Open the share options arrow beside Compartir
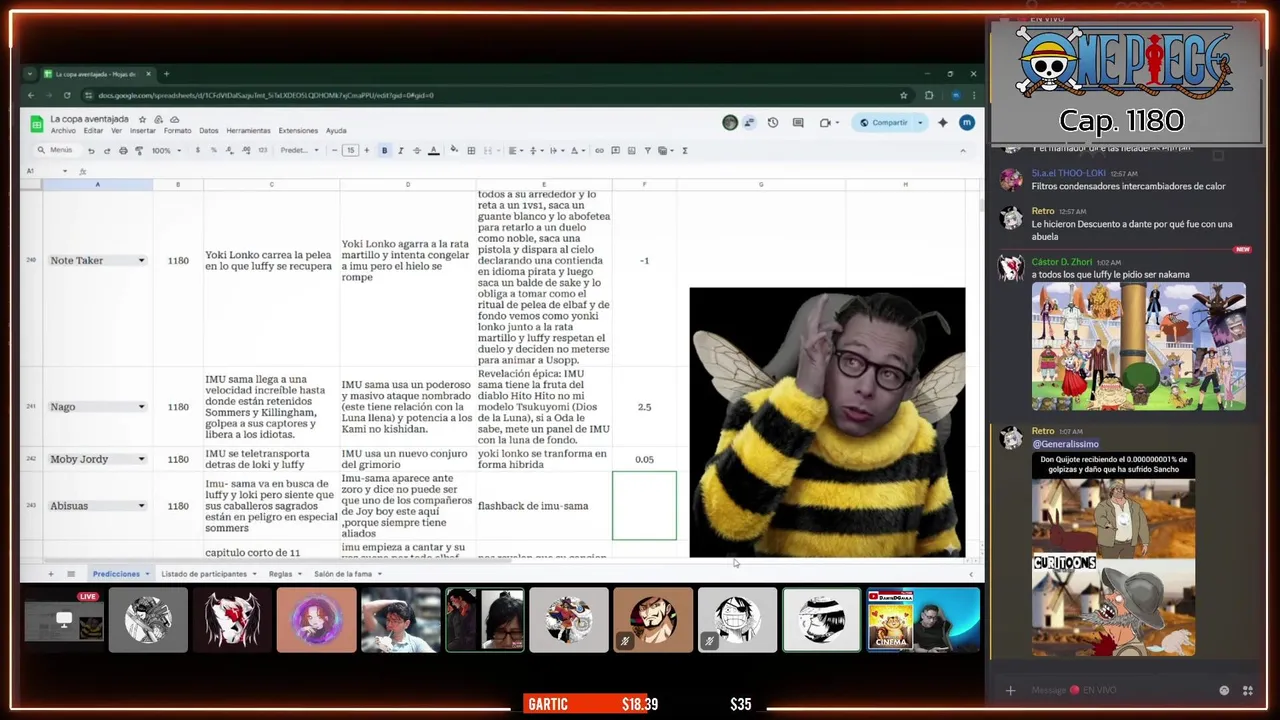Viewport: 1280px width, 720px height. pyautogui.click(x=920, y=123)
